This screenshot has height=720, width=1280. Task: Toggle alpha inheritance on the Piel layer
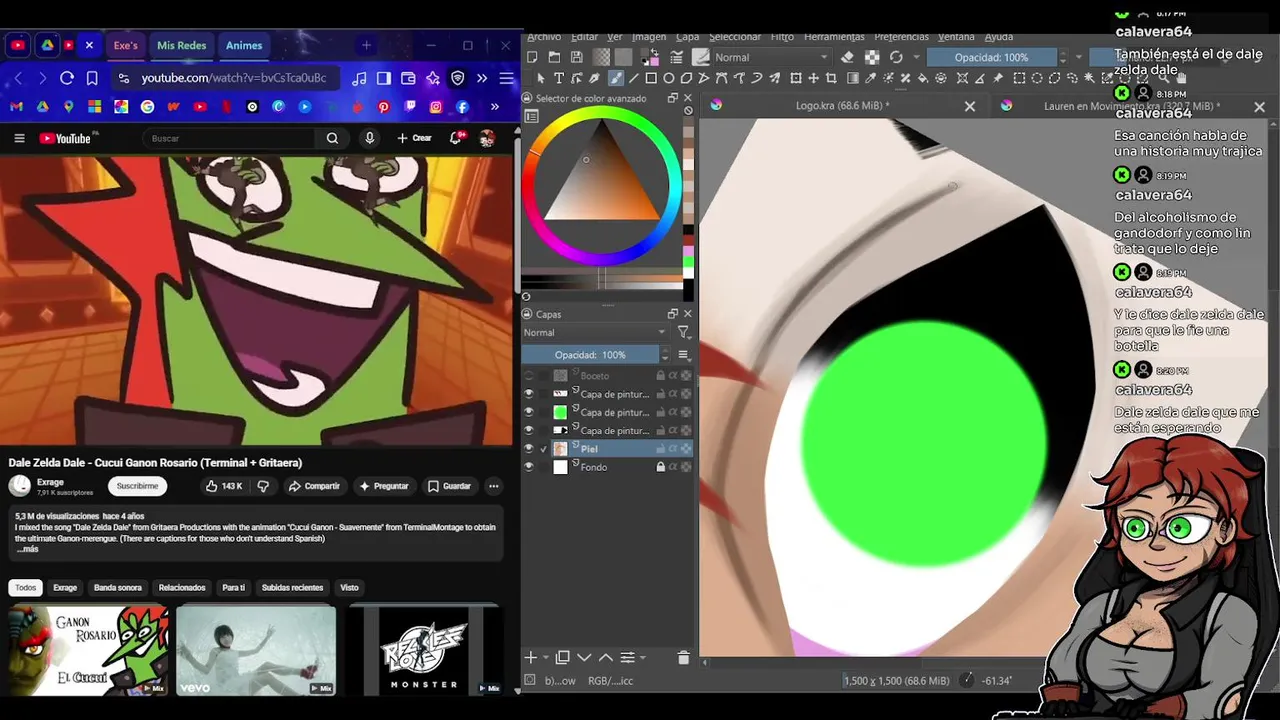[x=673, y=449]
